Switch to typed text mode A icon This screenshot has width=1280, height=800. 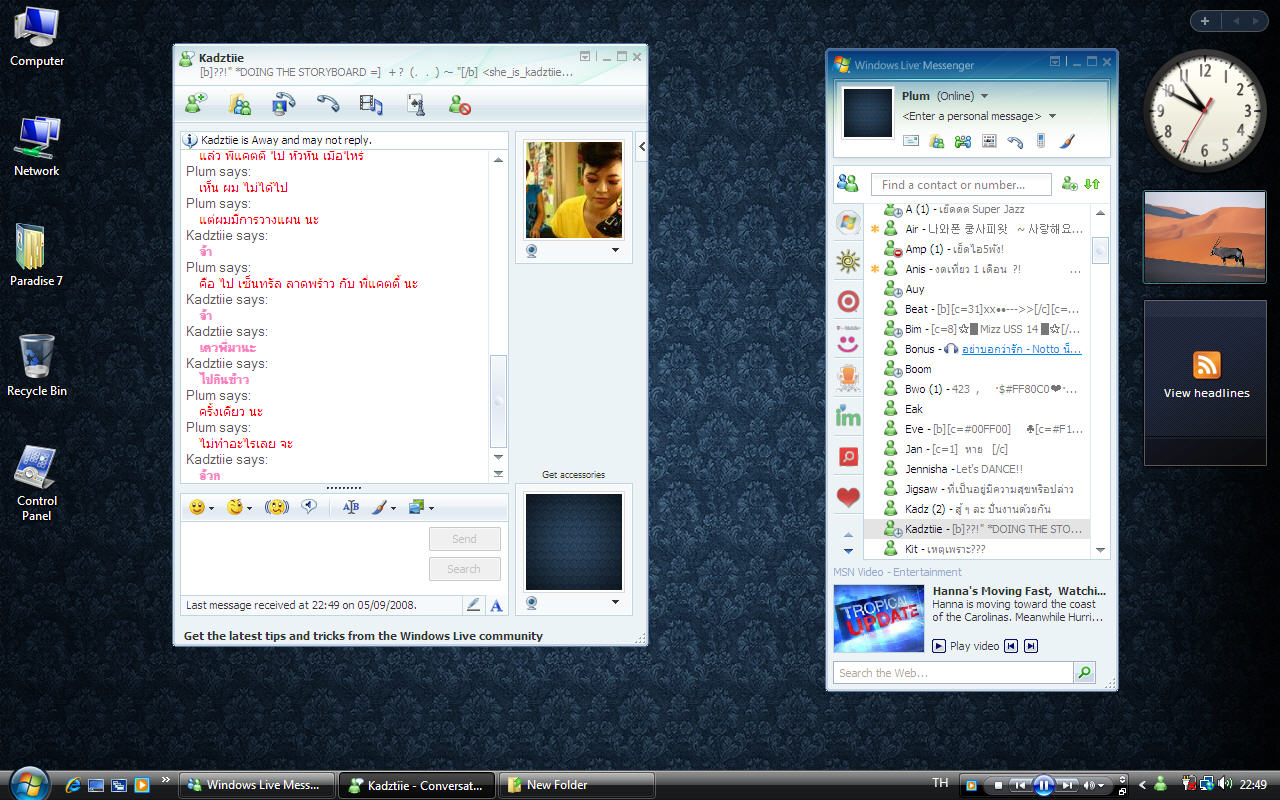[x=496, y=605]
